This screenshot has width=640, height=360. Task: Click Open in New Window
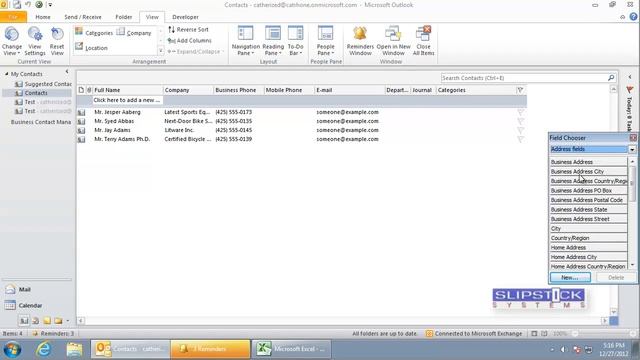[393, 41]
